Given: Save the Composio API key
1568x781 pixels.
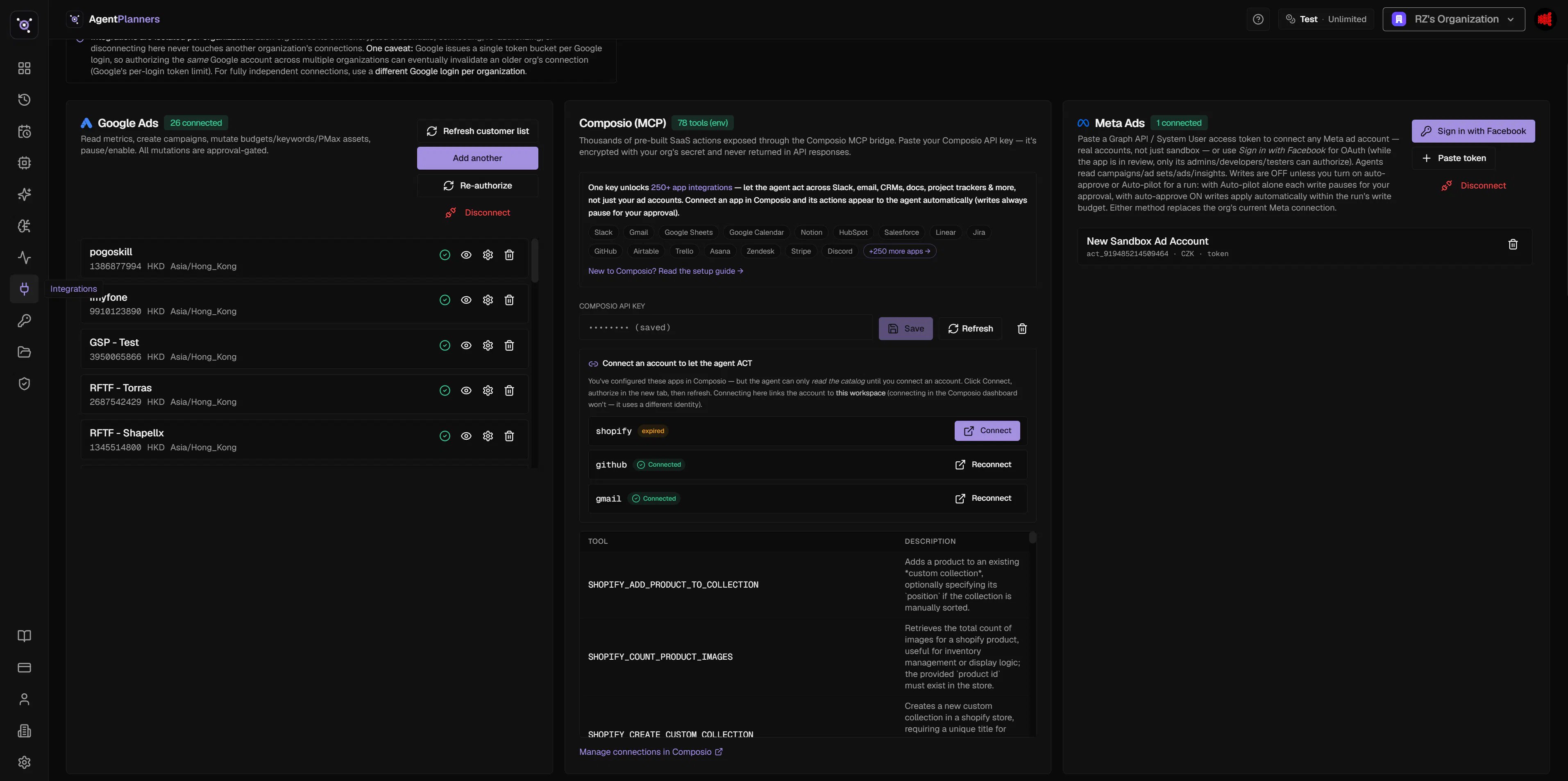Looking at the screenshot, I should pos(906,329).
